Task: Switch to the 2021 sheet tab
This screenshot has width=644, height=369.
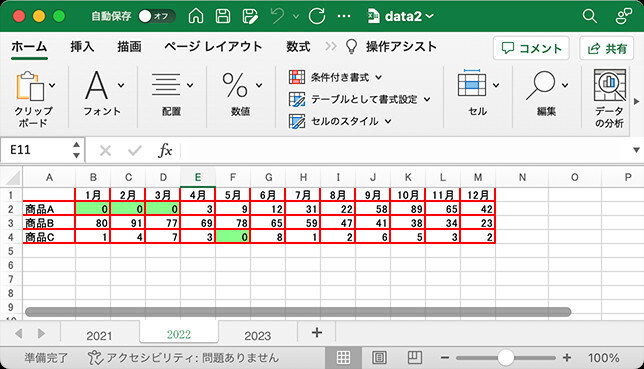Action: click(99, 335)
